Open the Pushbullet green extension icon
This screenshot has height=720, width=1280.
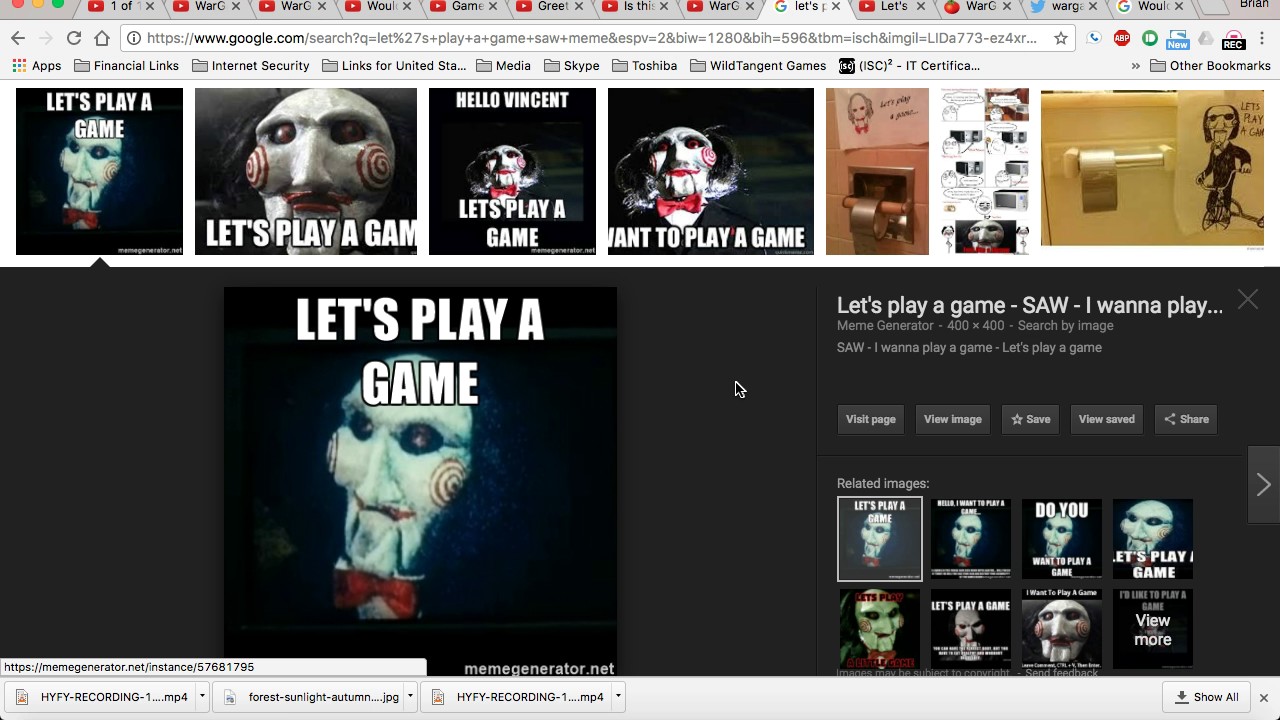(1150, 39)
